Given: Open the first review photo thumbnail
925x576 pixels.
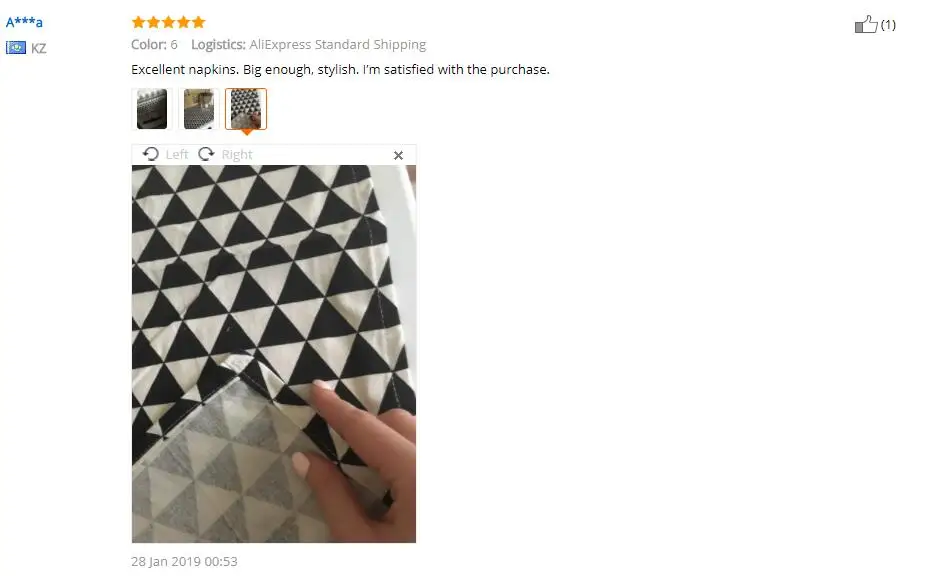Looking at the screenshot, I should coord(152,109).
